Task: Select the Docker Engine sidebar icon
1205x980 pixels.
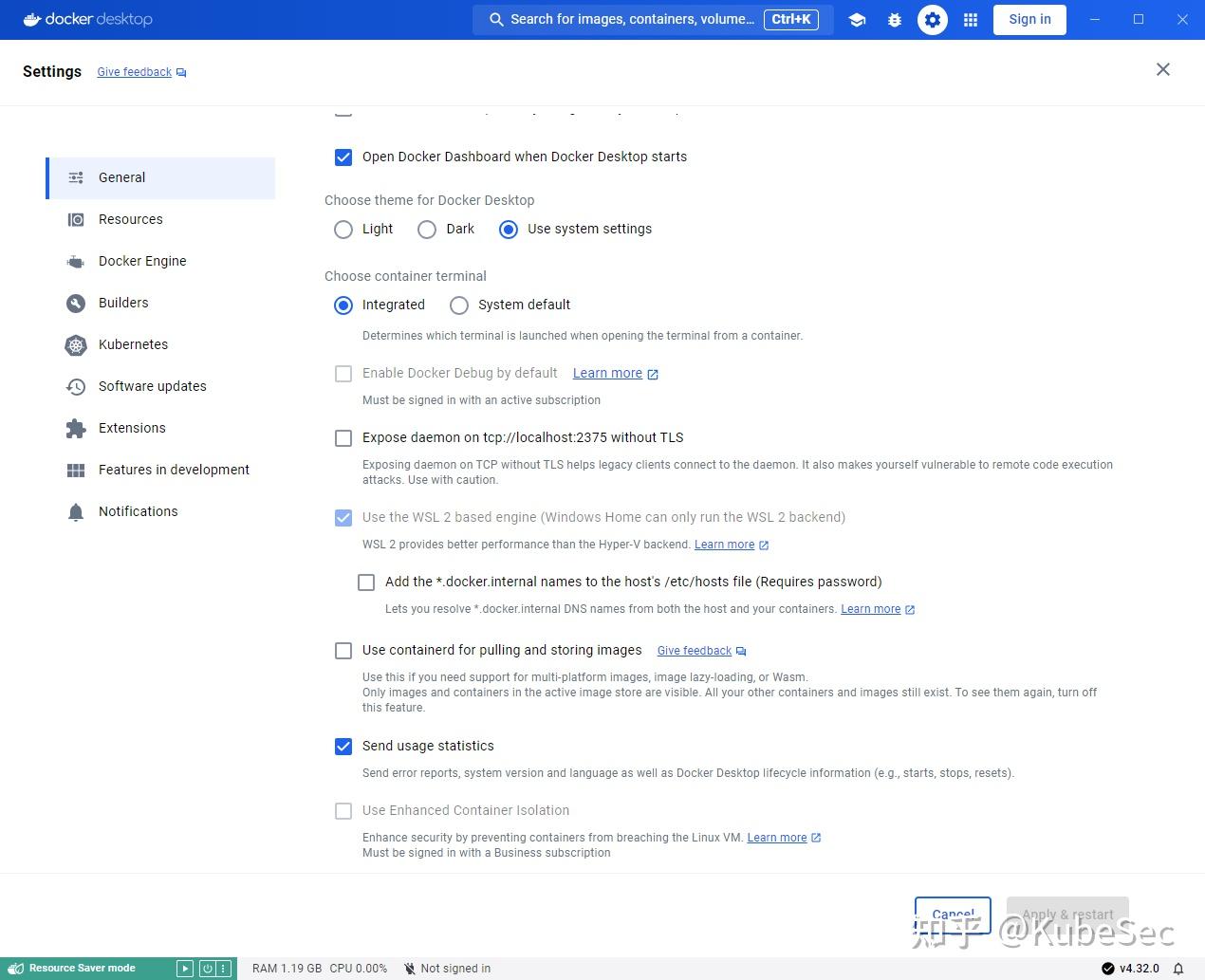Action: (75, 261)
